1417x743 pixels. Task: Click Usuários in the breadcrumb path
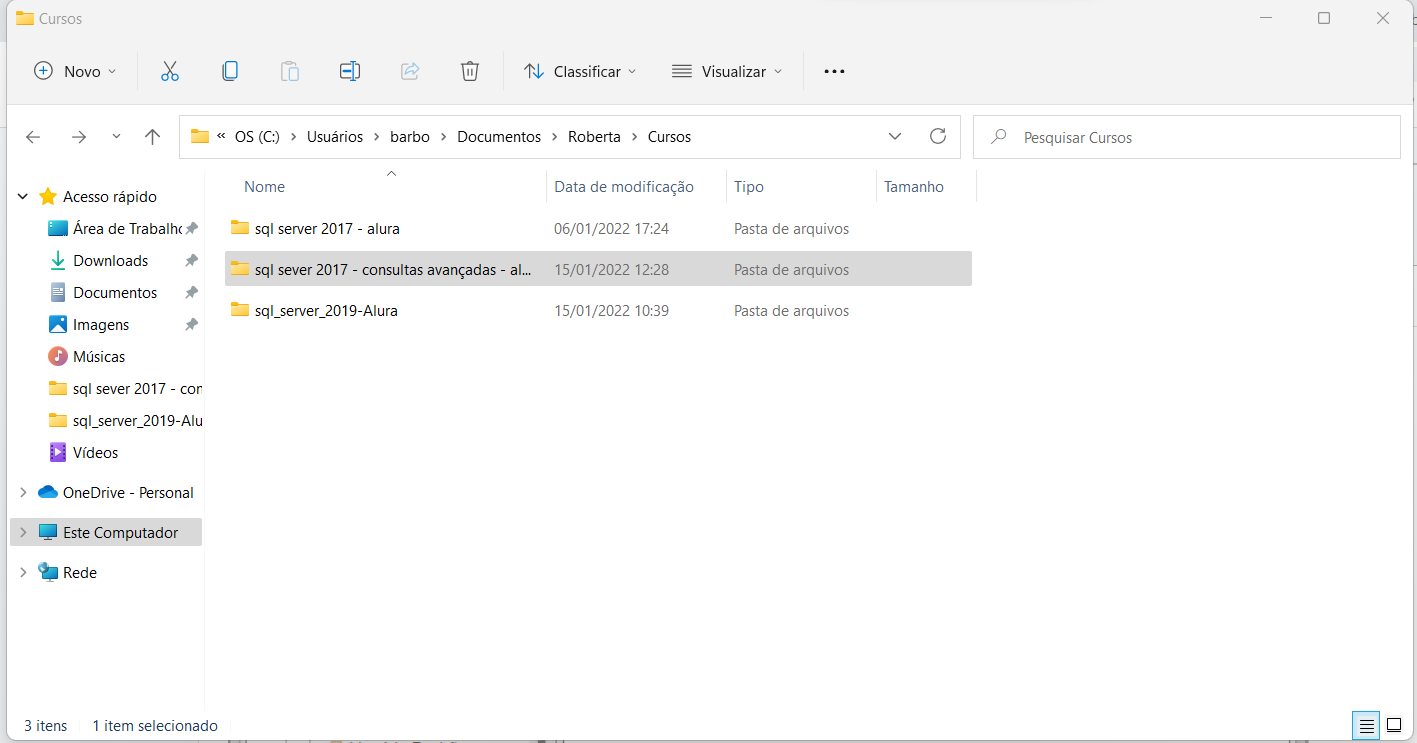click(x=335, y=137)
